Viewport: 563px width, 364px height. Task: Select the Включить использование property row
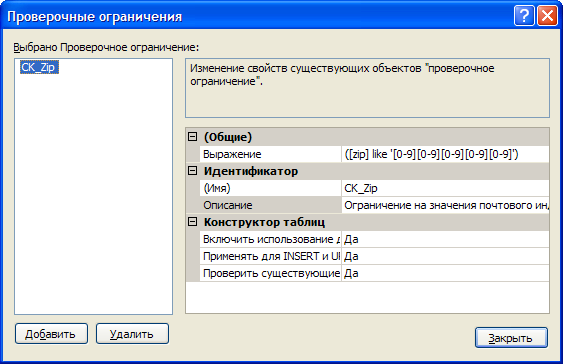coord(270,239)
